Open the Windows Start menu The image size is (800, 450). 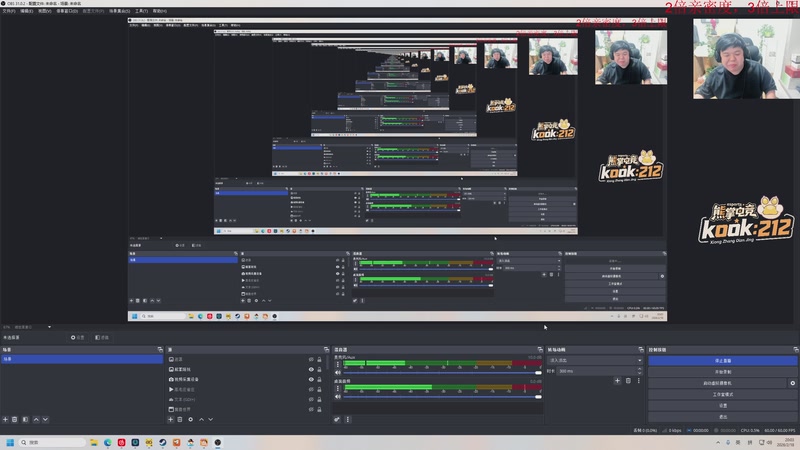(x=10, y=442)
